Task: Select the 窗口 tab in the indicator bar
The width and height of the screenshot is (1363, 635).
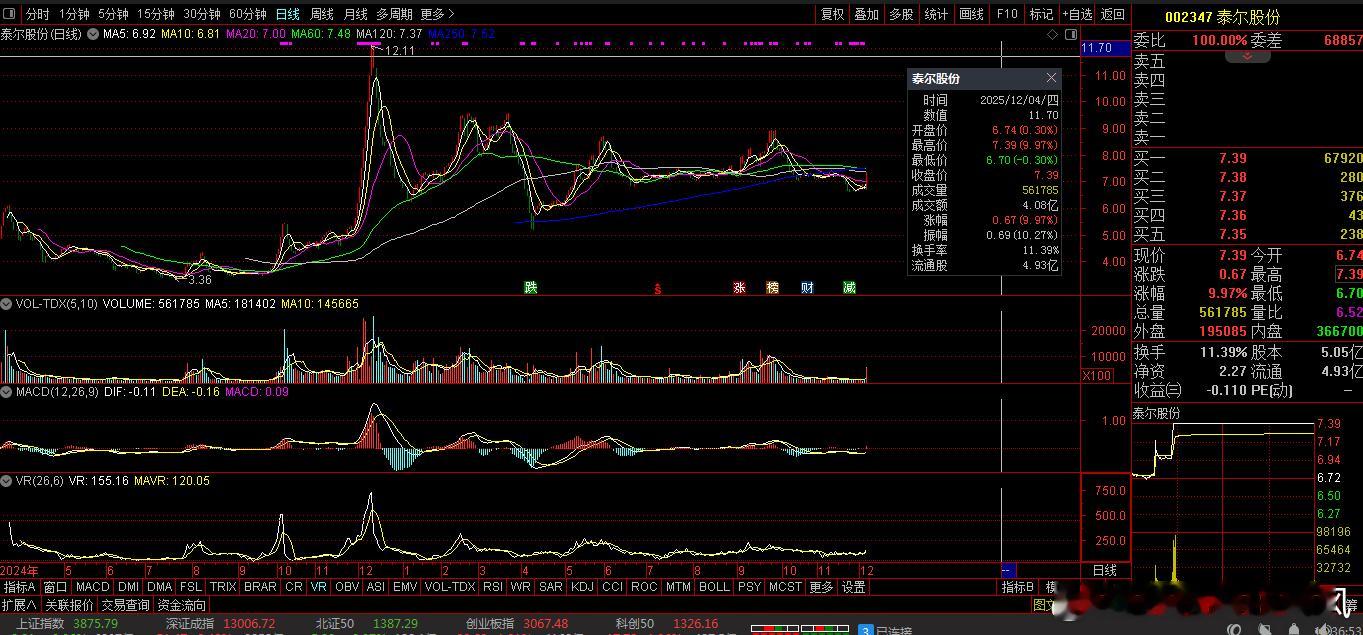Action: click(x=55, y=587)
